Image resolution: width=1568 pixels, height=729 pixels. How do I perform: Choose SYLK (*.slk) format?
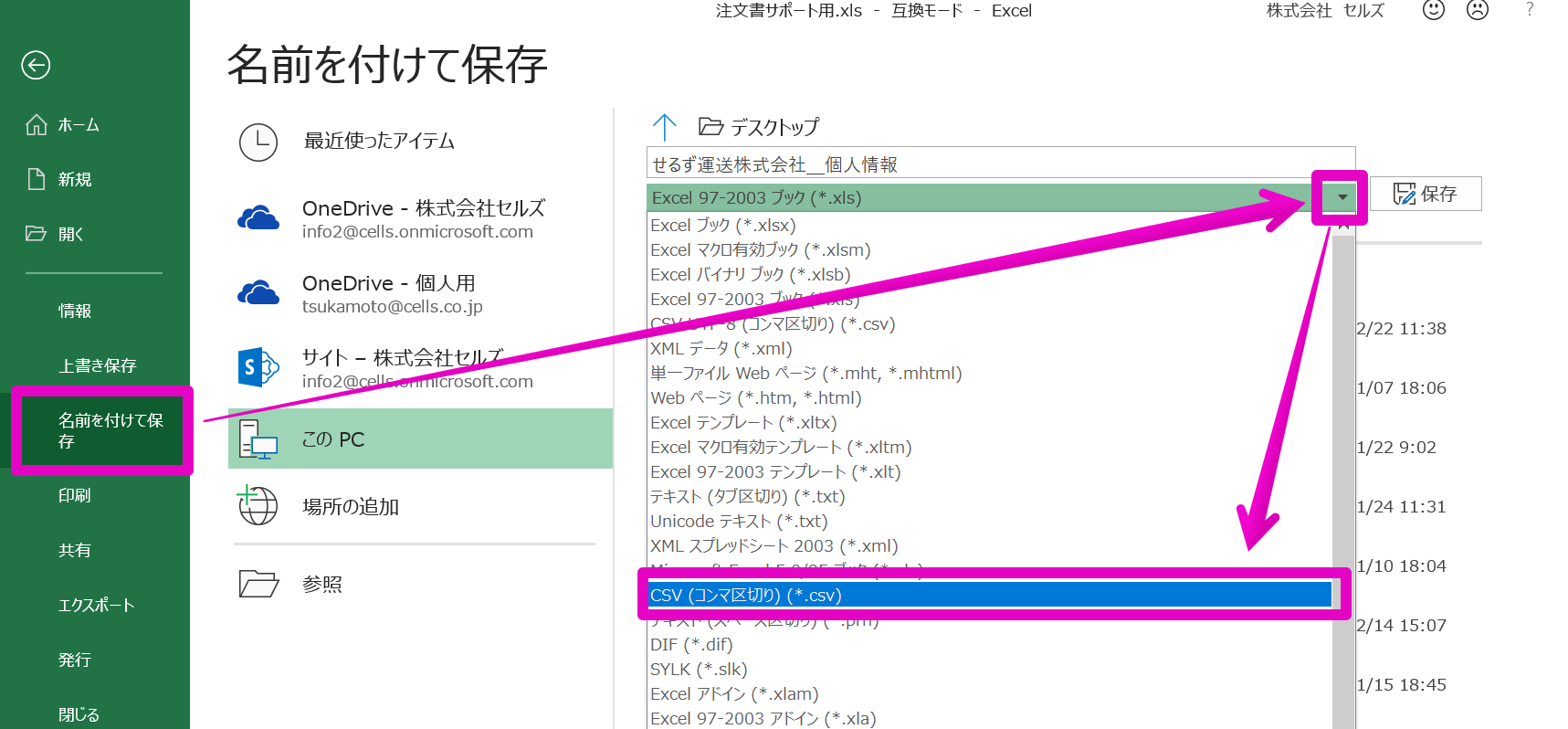click(x=699, y=669)
